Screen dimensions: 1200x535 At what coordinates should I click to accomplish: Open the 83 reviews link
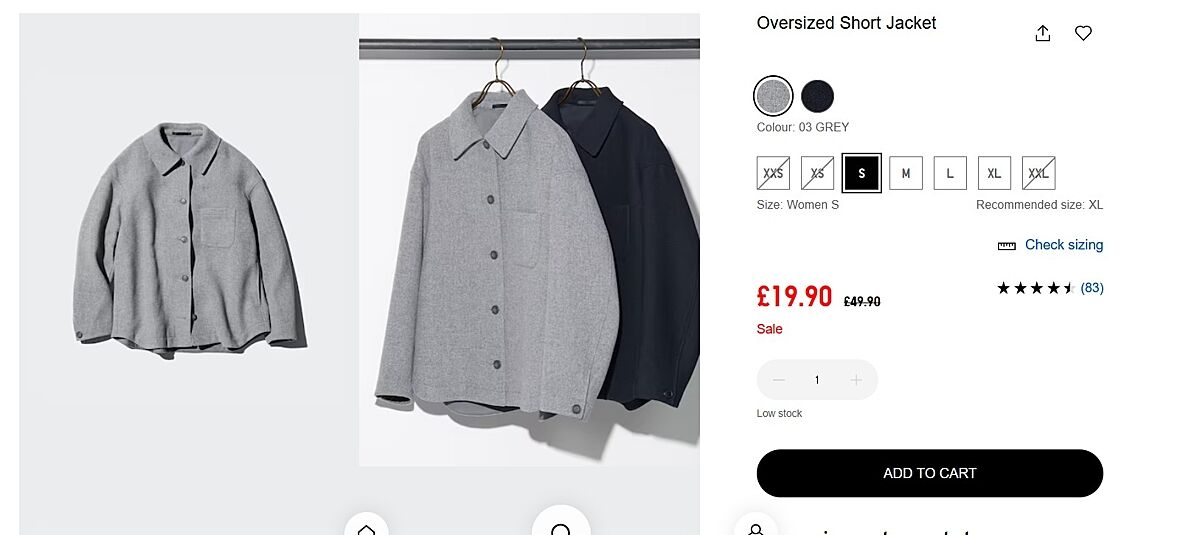1092,288
